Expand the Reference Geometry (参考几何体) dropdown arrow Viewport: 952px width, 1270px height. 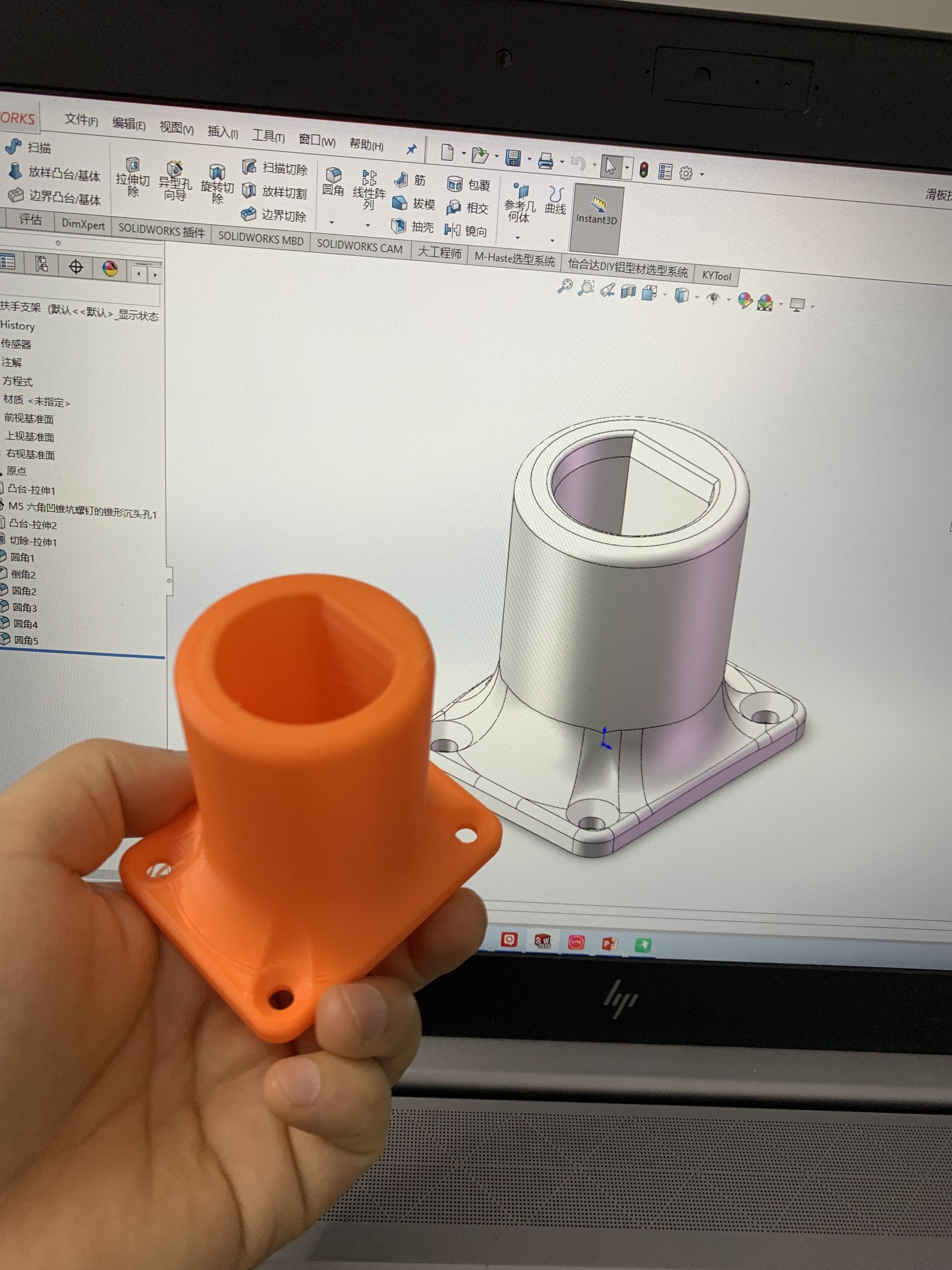point(518,238)
